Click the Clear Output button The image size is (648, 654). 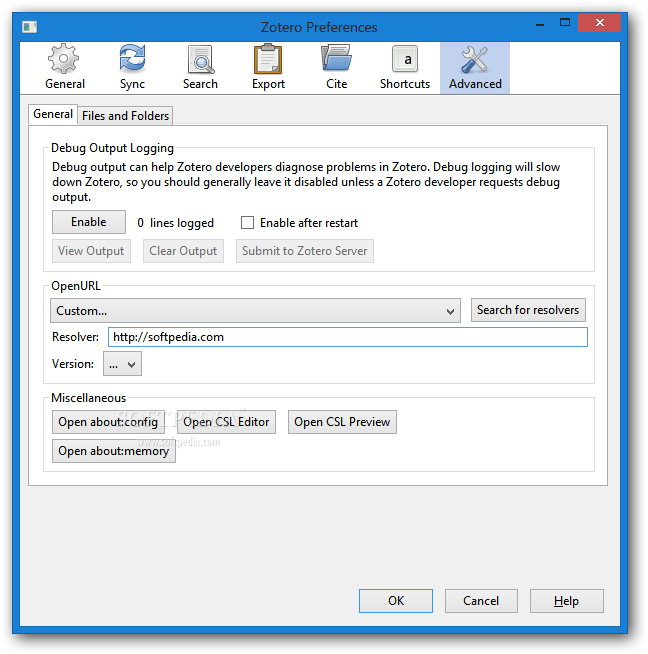coord(183,251)
